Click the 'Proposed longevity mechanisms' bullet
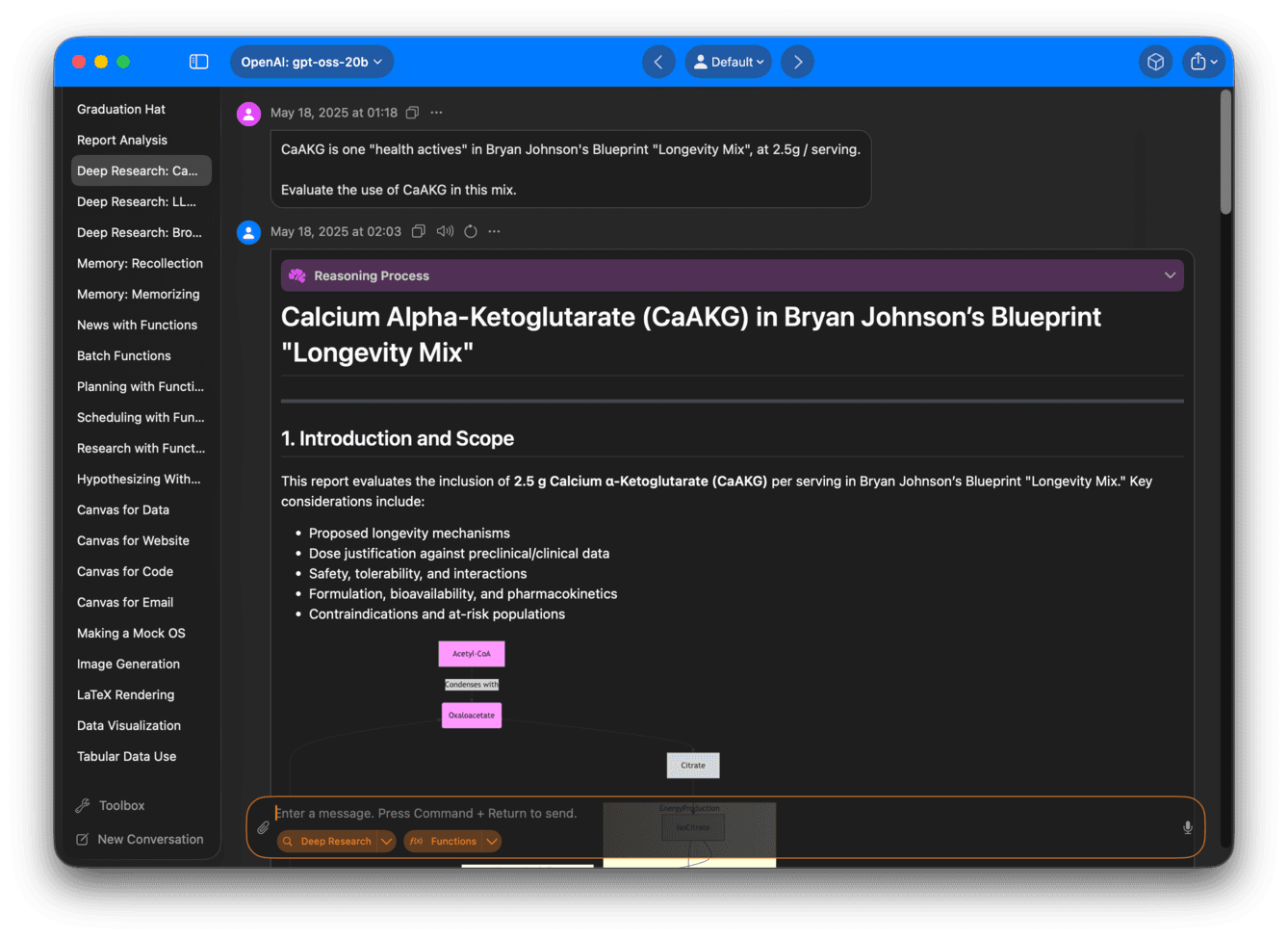This screenshot has height=939, width=1288. pyautogui.click(x=409, y=533)
